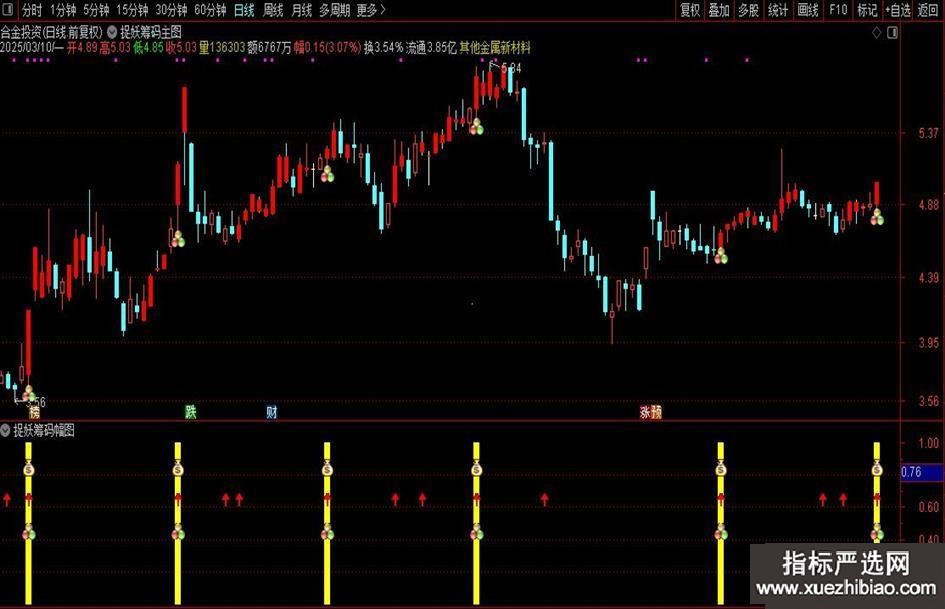Click the 预 forecast event marker
This screenshot has height=609, width=945.
tap(656, 412)
